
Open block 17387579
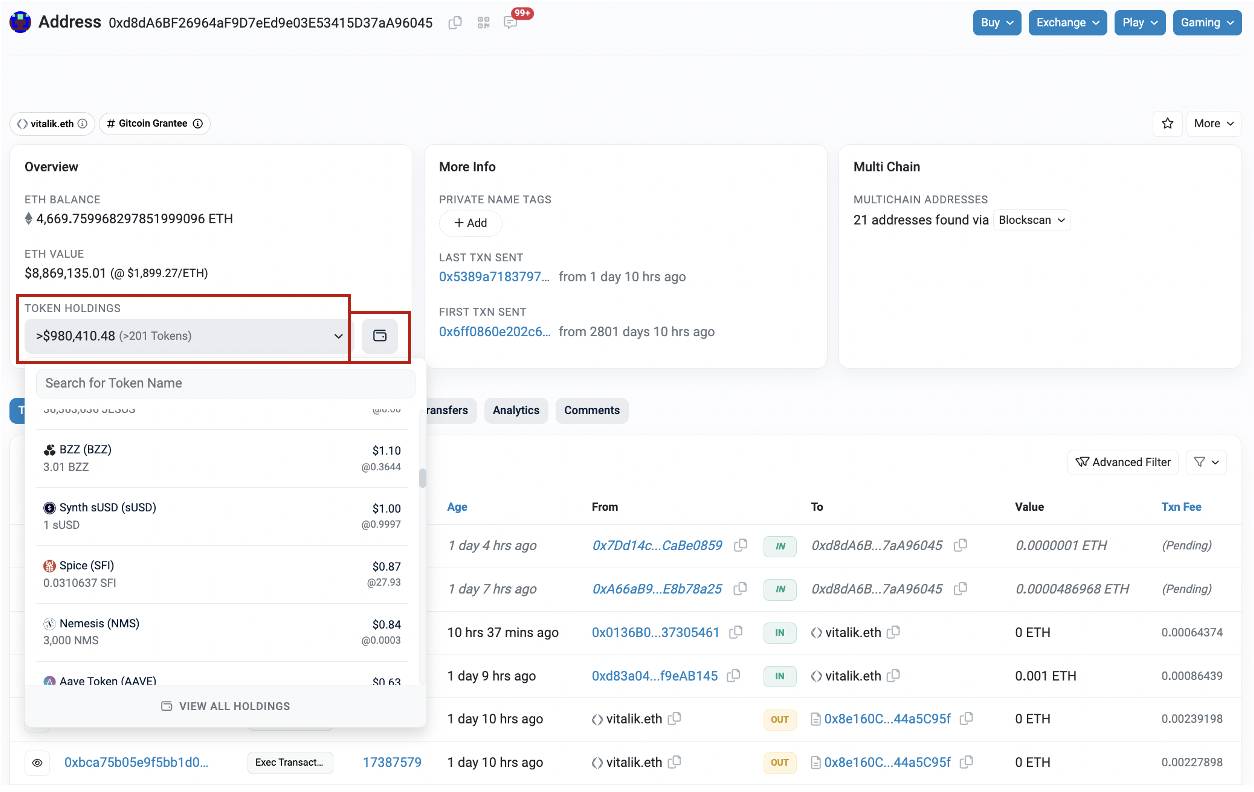tap(392, 762)
